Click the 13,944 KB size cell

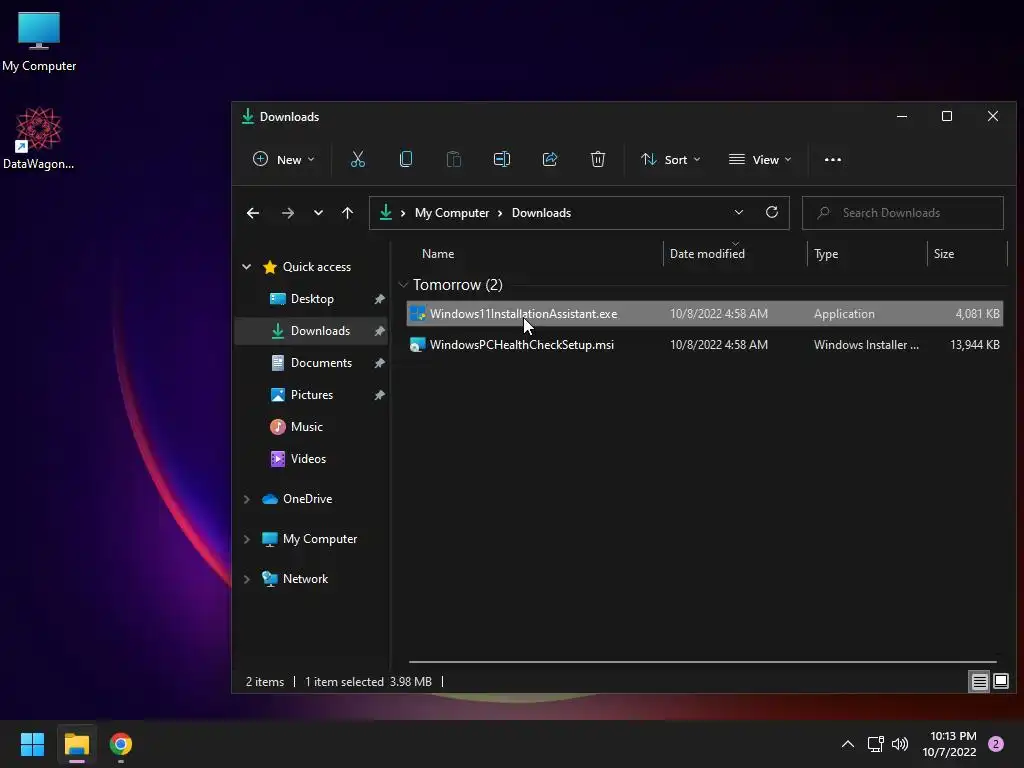(x=974, y=345)
